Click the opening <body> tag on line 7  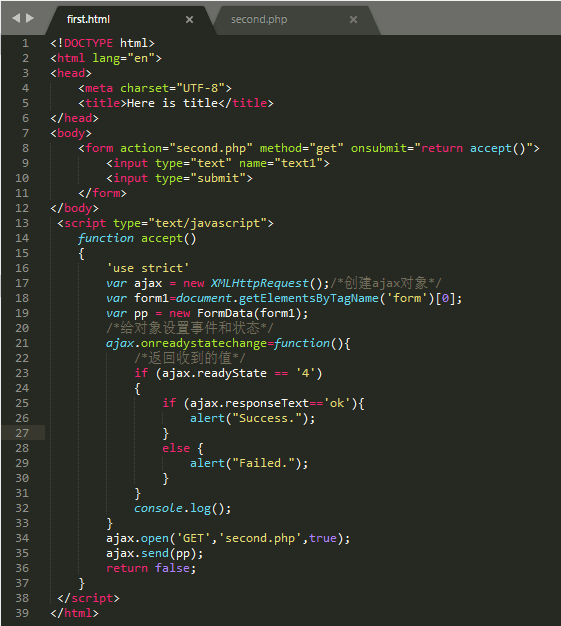coord(71,133)
